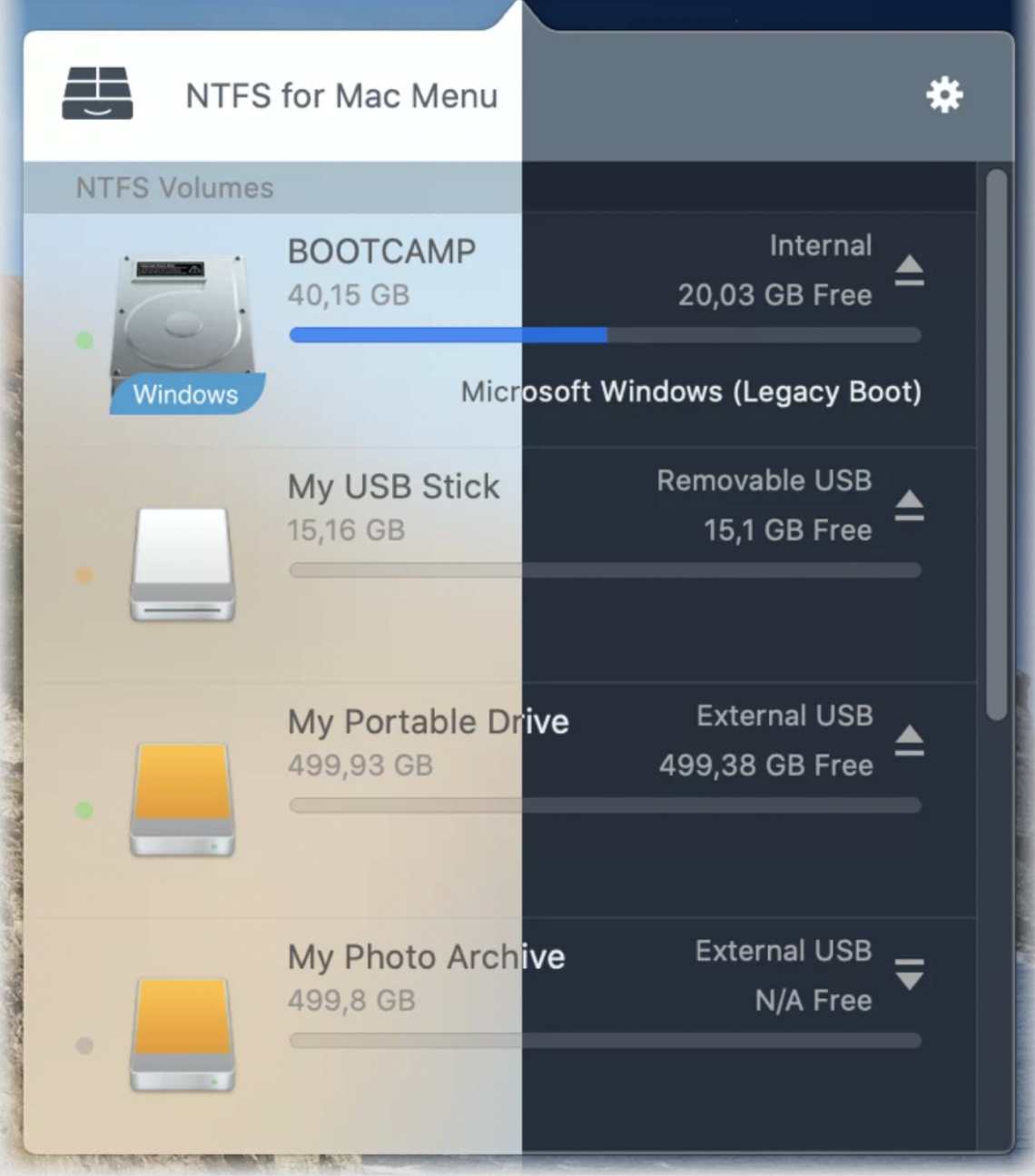
Task: Click the Microsoft Windows (Legacy Boot) label
Action: tap(690, 391)
